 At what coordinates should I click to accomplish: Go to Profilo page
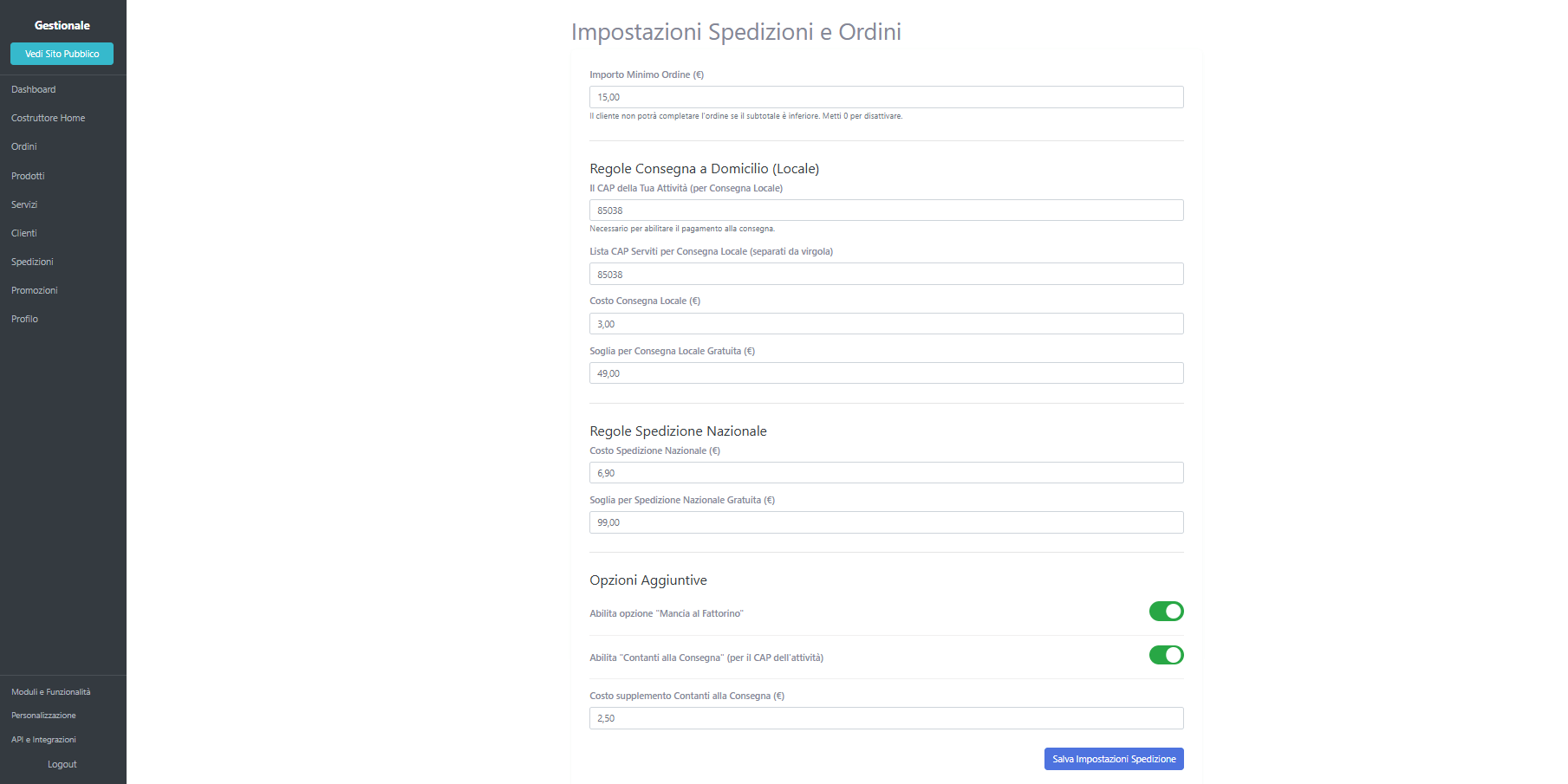(x=25, y=319)
